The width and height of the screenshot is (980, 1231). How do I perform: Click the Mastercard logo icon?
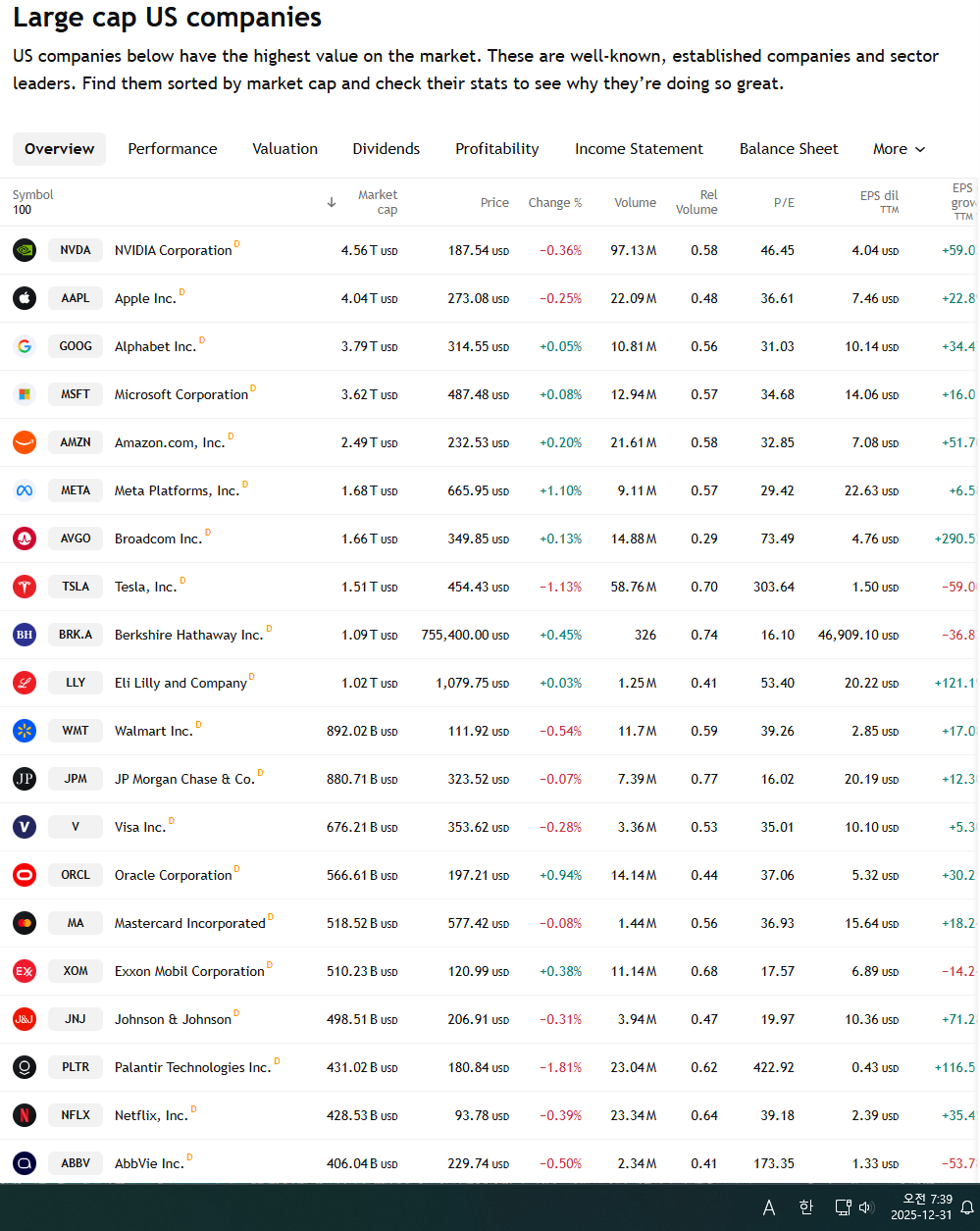coord(25,923)
